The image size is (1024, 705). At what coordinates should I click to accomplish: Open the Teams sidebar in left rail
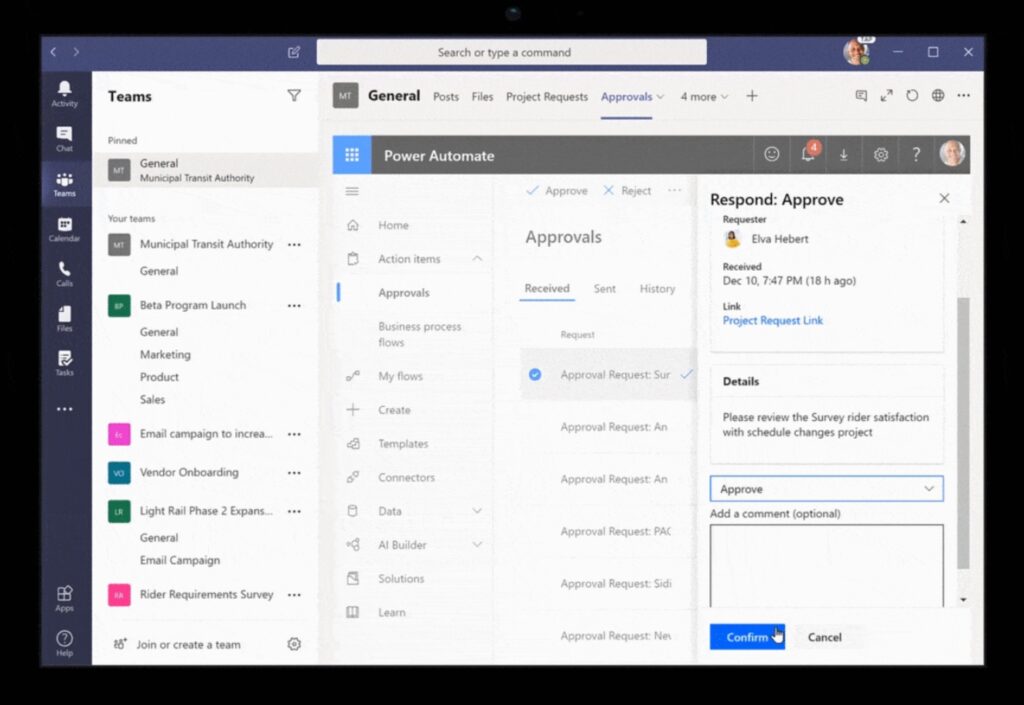63,181
